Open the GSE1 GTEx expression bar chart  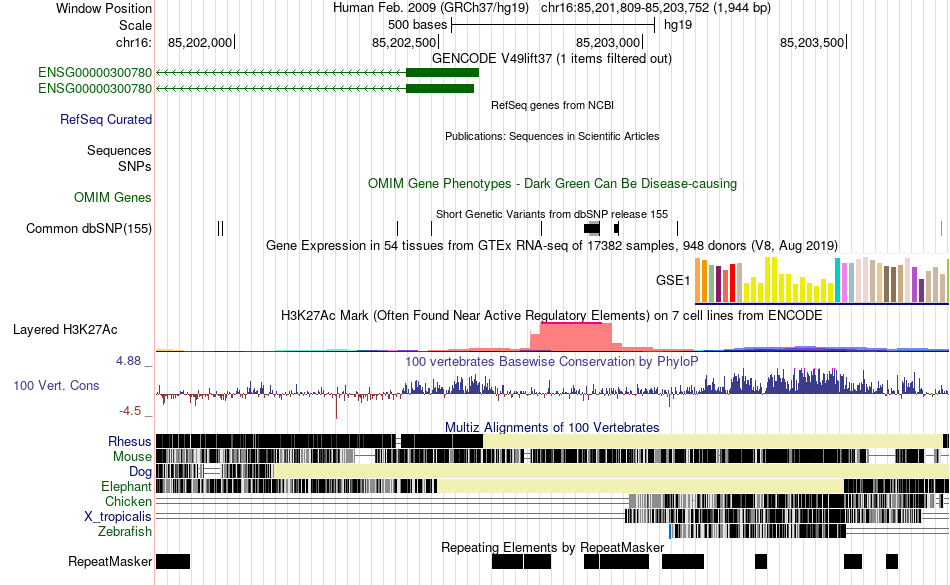pos(822,280)
